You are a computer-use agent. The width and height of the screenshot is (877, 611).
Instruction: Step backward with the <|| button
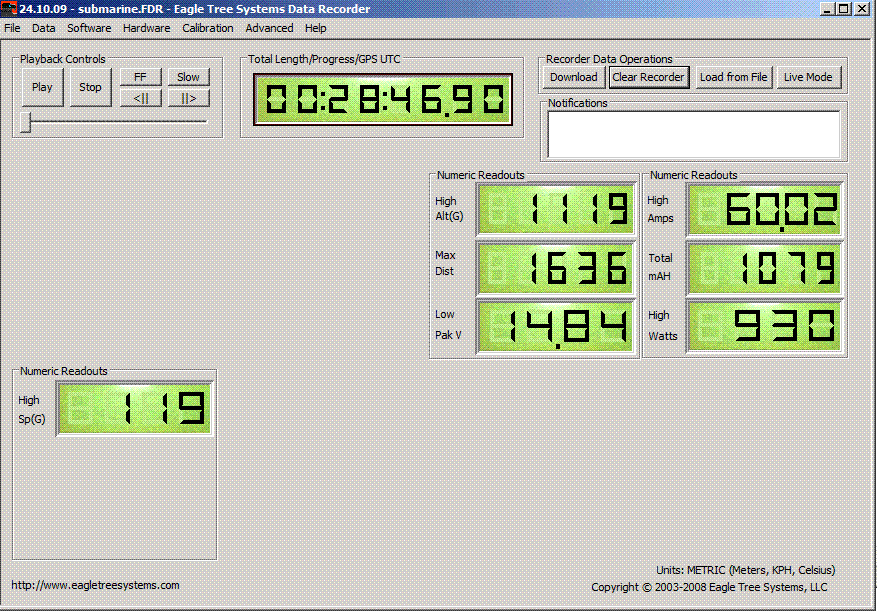[x=140, y=98]
